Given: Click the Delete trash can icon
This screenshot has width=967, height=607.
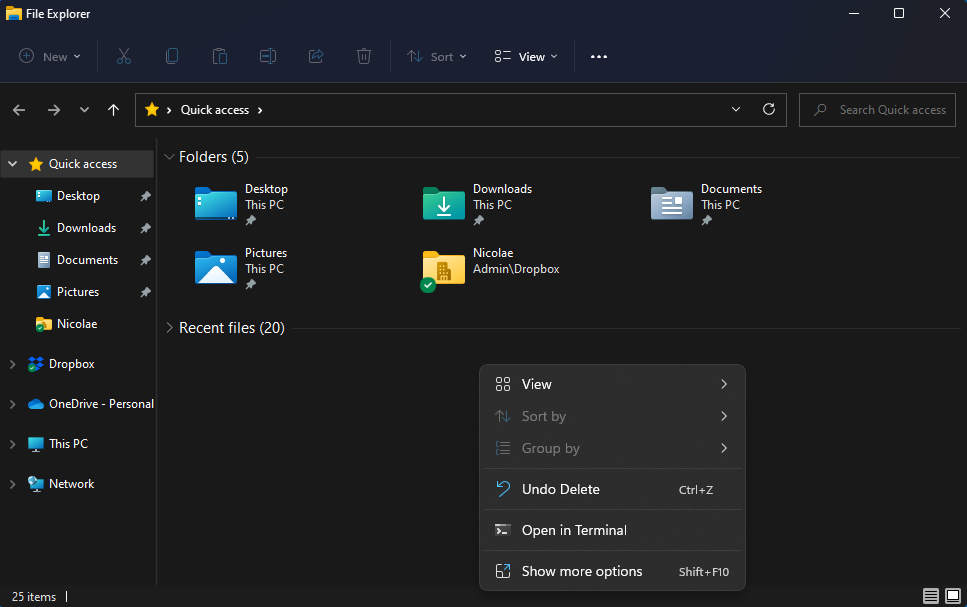Looking at the screenshot, I should (x=364, y=57).
